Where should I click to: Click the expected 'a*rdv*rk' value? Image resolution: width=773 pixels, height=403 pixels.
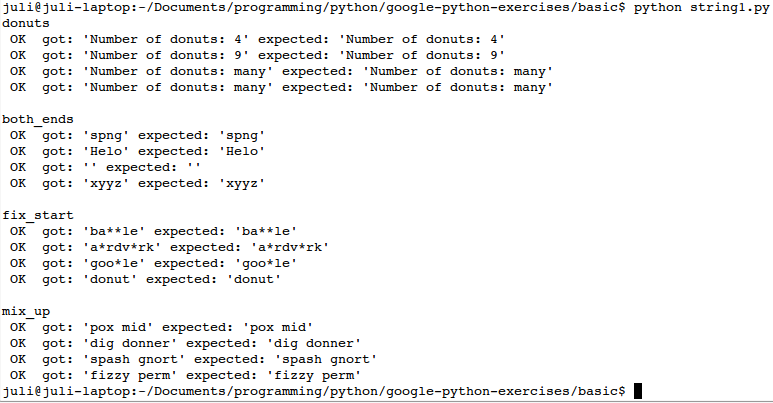pyautogui.click(x=289, y=247)
